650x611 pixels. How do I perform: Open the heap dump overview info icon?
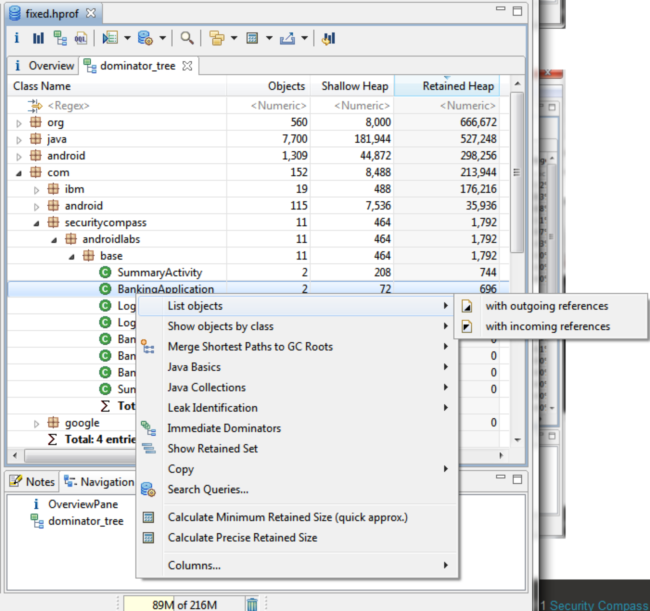pos(17,38)
